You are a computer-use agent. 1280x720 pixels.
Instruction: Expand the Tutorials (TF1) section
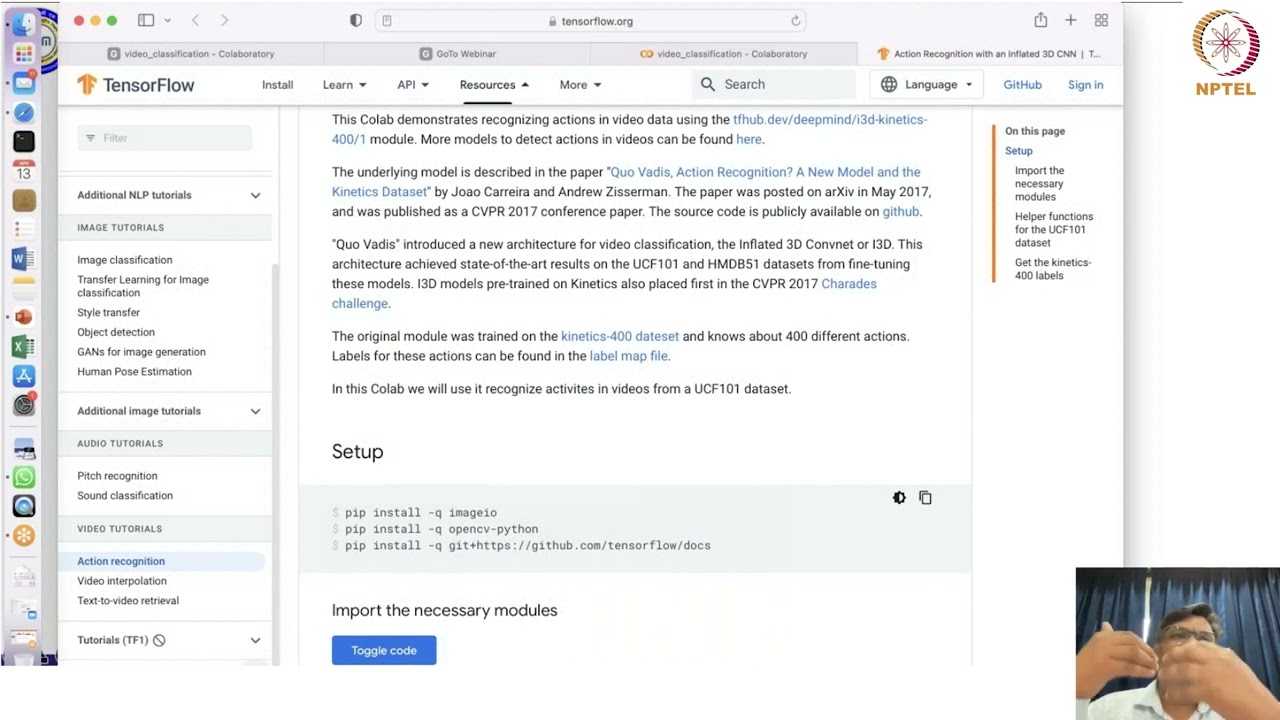tap(255, 640)
